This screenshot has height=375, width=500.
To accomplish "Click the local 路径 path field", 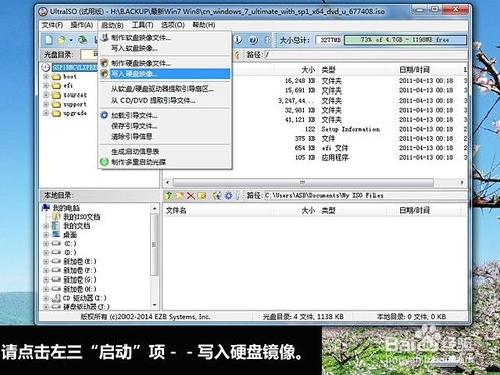I will click(365, 196).
